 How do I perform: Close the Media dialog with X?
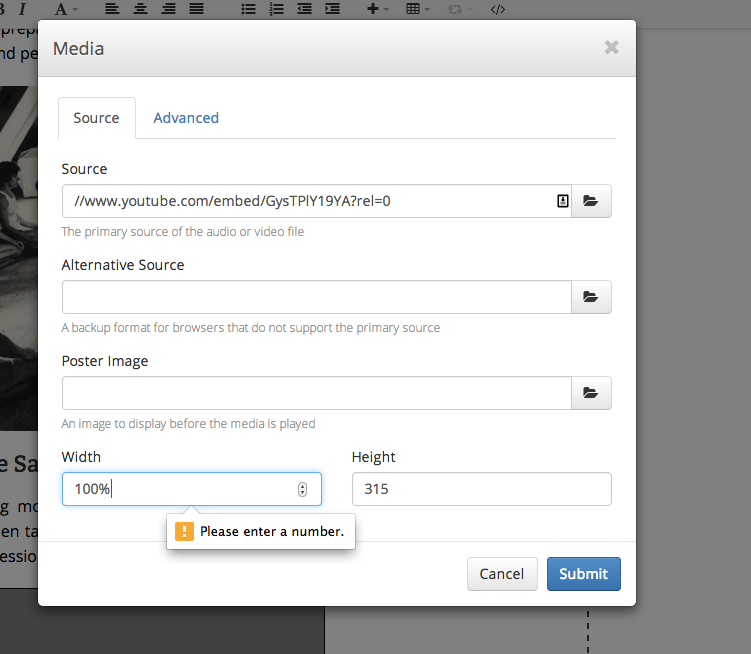click(x=612, y=47)
